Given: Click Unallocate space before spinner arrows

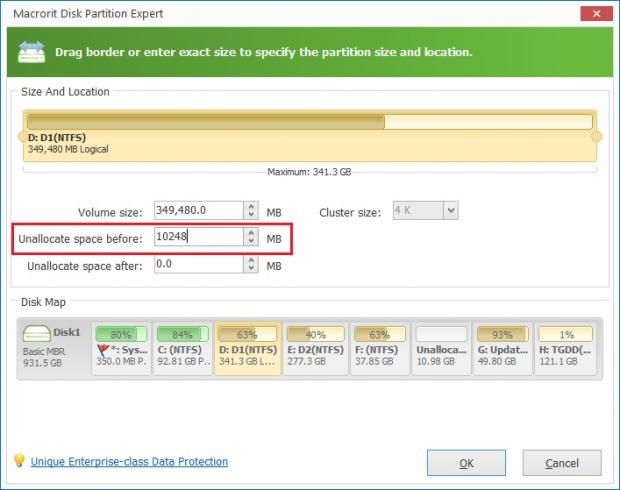Looking at the screenshot, I should coord(249,238).
